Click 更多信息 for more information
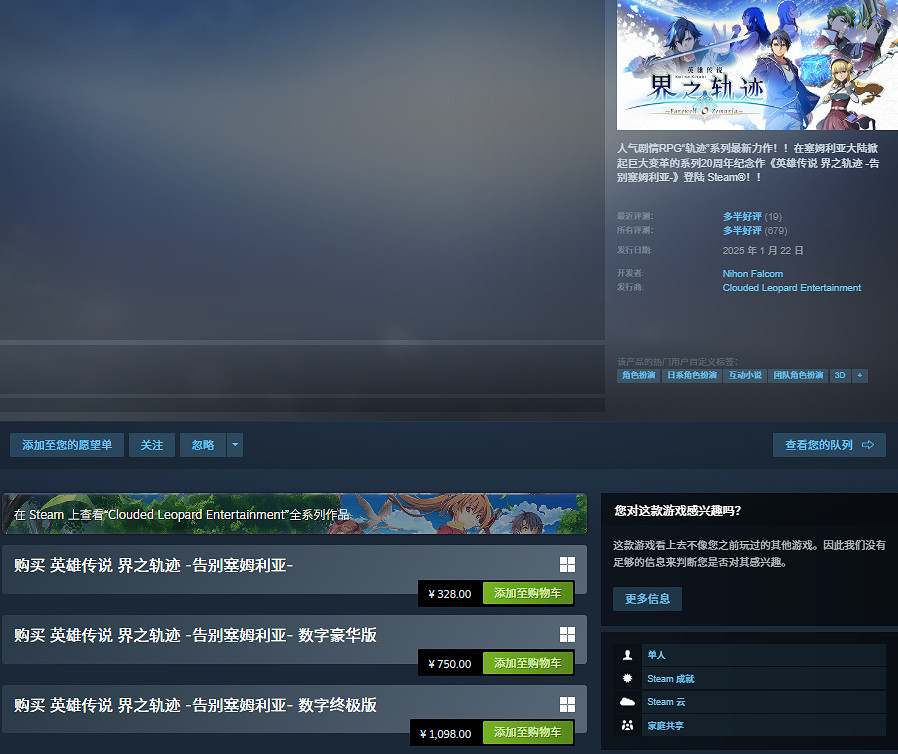Image resolution: width=898 pixels, height=754 pixels. click(647, 599)
